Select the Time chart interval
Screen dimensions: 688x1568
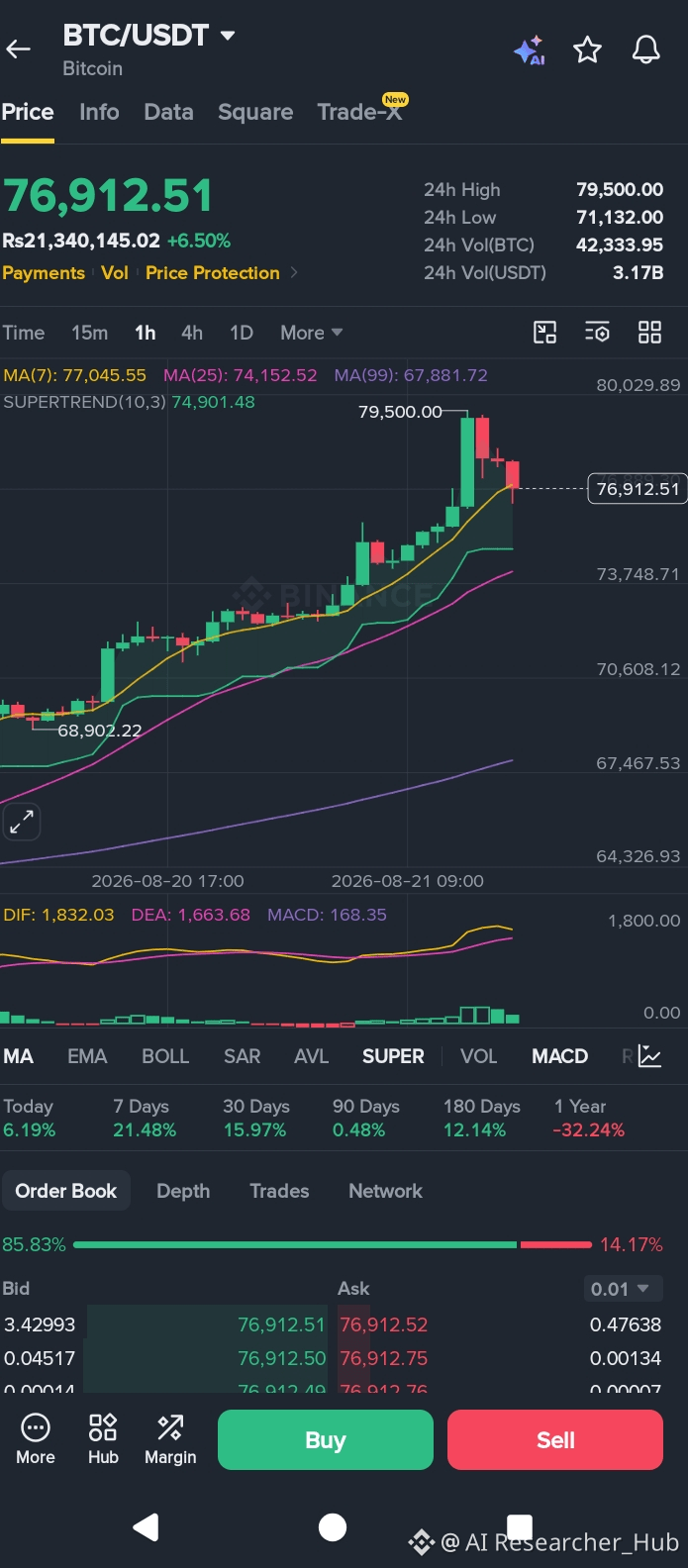point(24,333)
